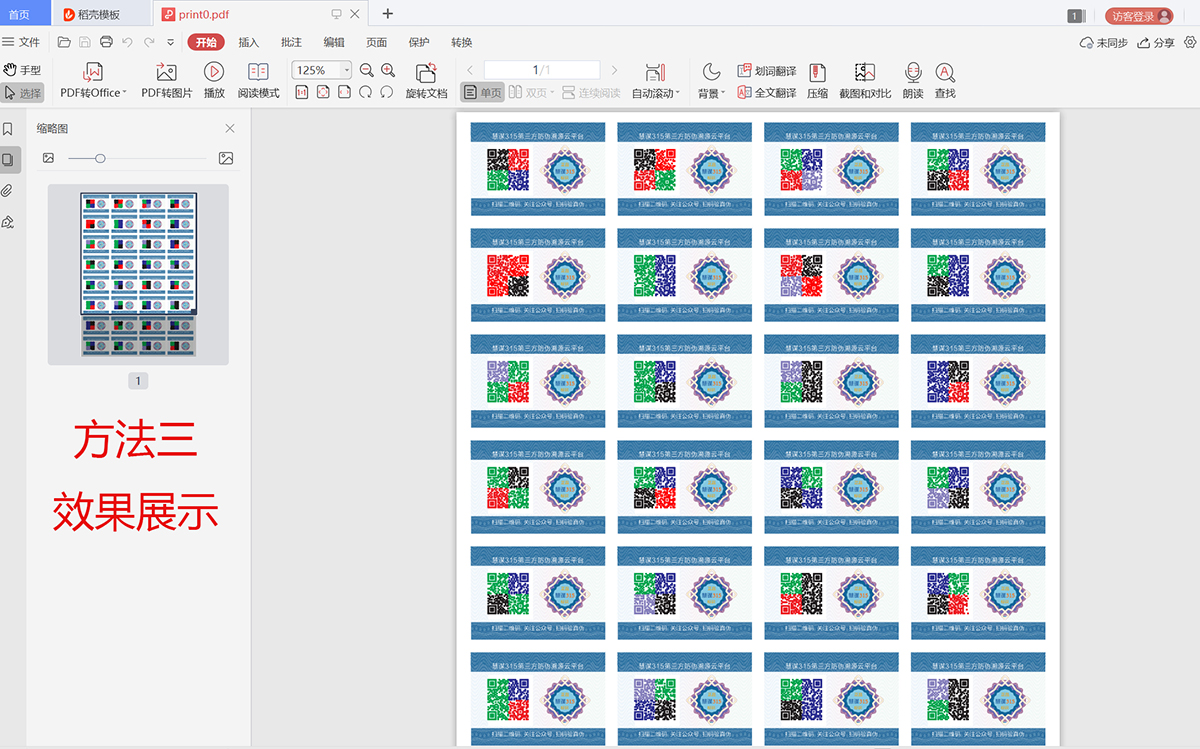Click the zoom out magnifier
Screen dimensions: 1200x749
366,70
